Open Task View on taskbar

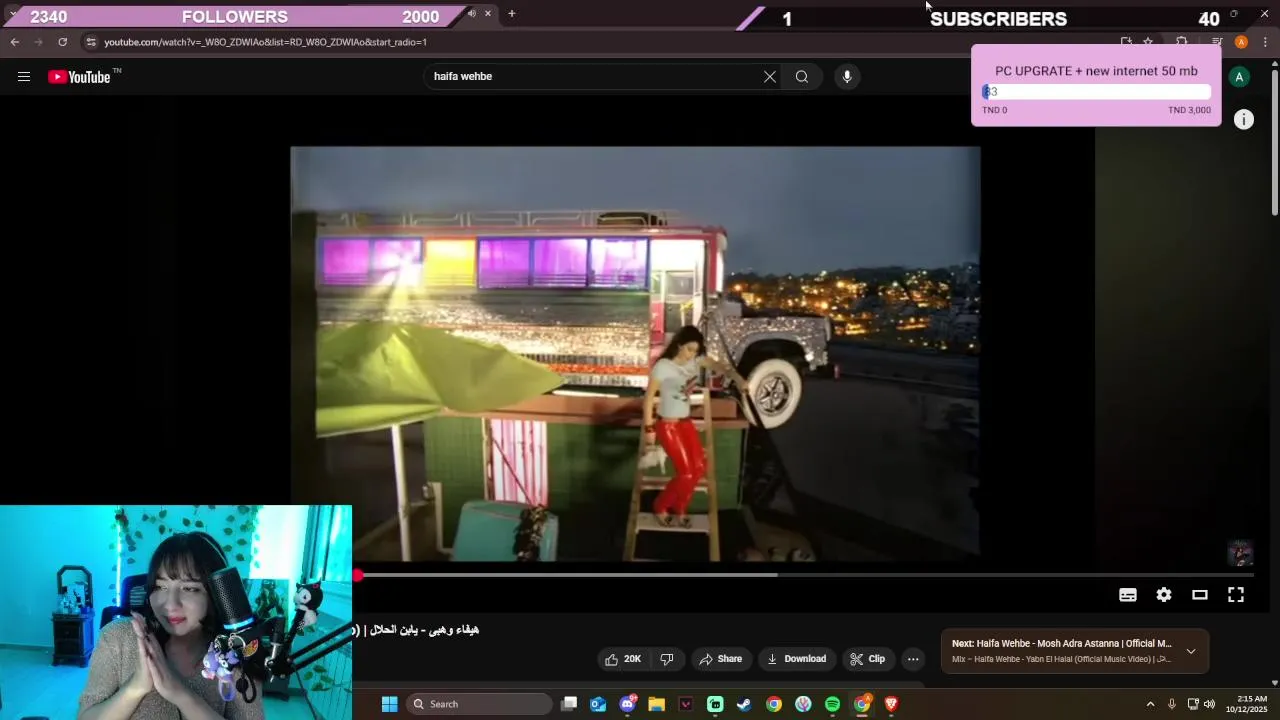point(569,704)
